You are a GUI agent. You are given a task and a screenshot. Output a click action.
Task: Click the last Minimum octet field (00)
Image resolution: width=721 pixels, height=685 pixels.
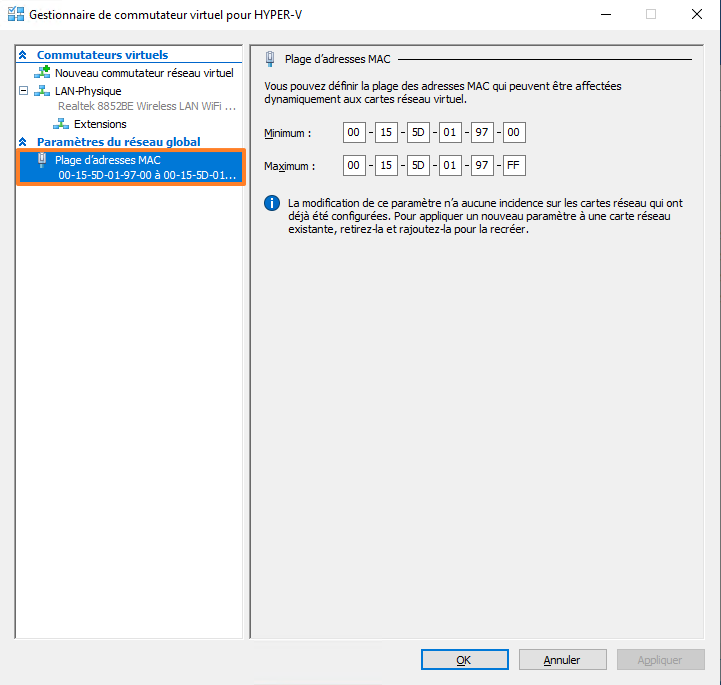pyautogui.click(x=515, y=133)
